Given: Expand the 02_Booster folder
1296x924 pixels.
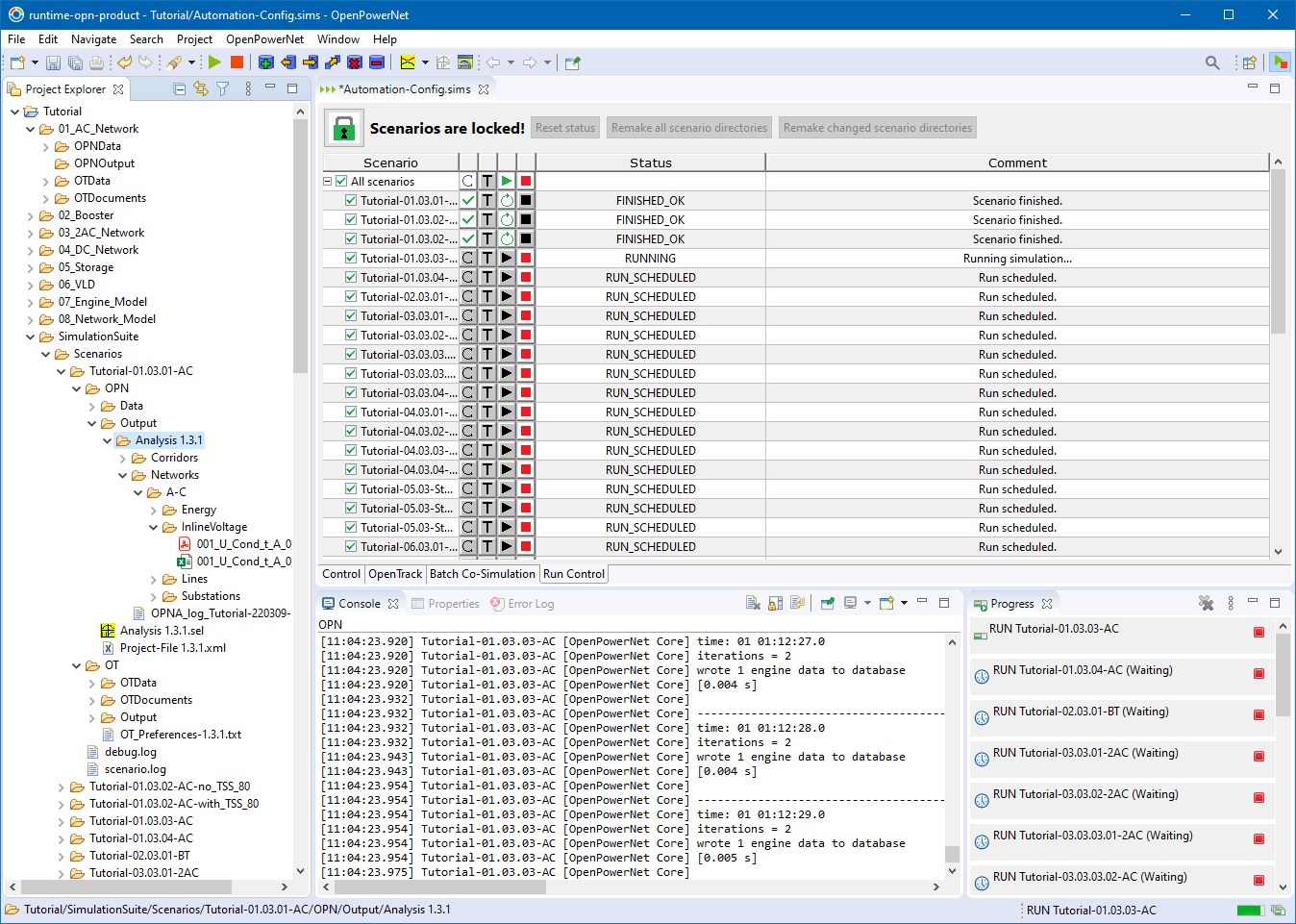Looking at the screenshot, I should 31,215.
